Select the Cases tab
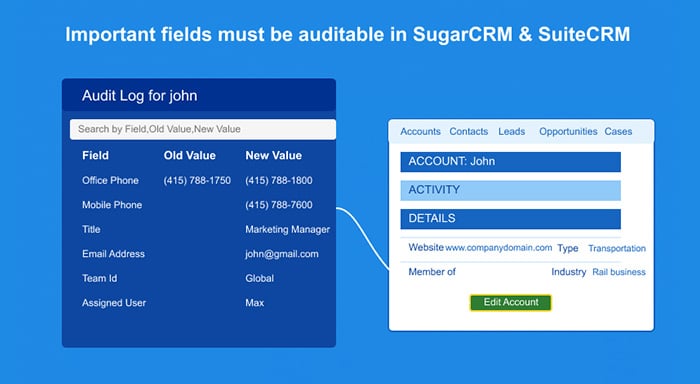The image size is (700, 384). (x=618, y=132)
